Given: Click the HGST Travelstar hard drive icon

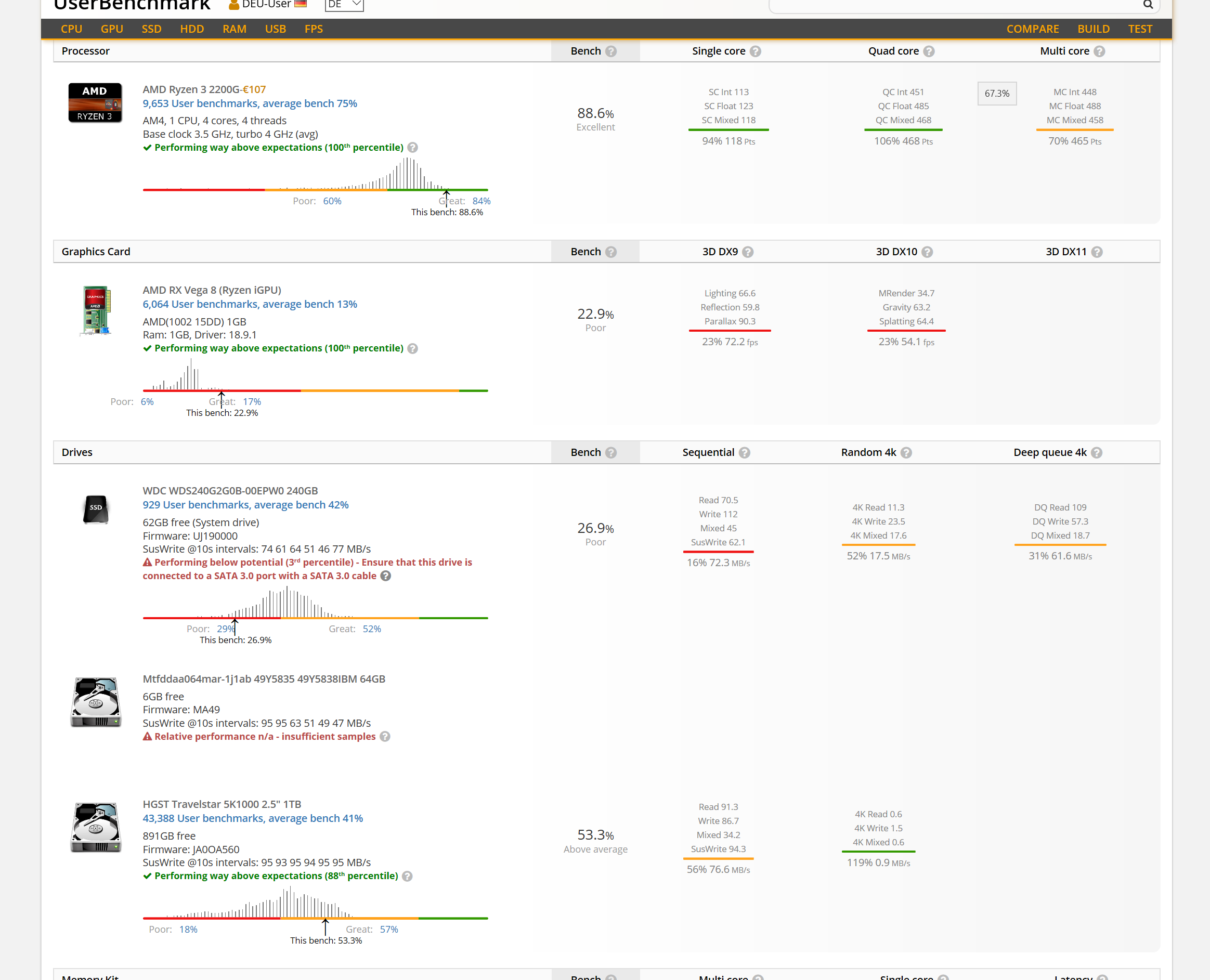Looking at the screenshot, I should pyautogui.click(x=96, y=827).
